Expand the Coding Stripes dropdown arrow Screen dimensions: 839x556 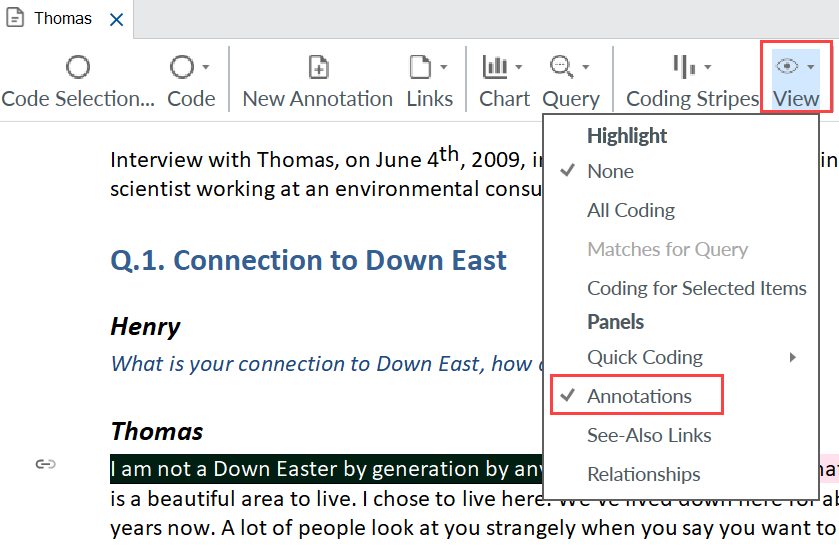tap(708, 67)
